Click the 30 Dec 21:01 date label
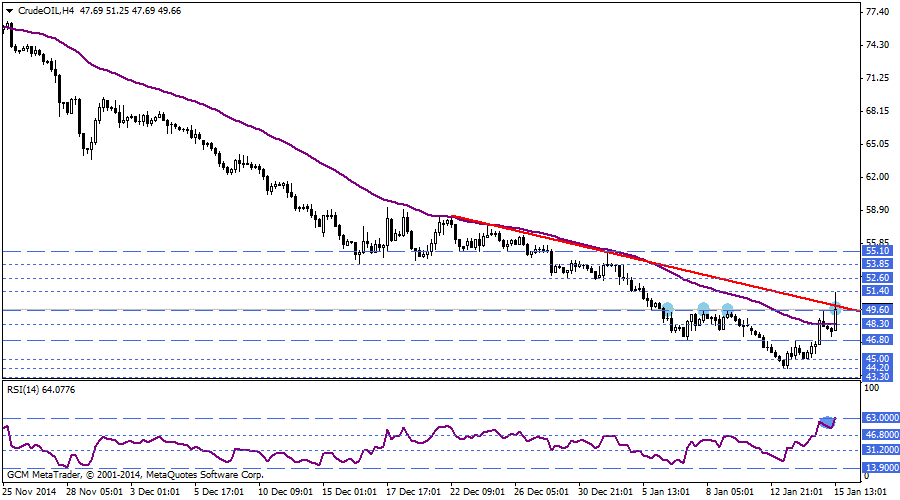Screen dimensions: 900x500 (x=606, y=492)
